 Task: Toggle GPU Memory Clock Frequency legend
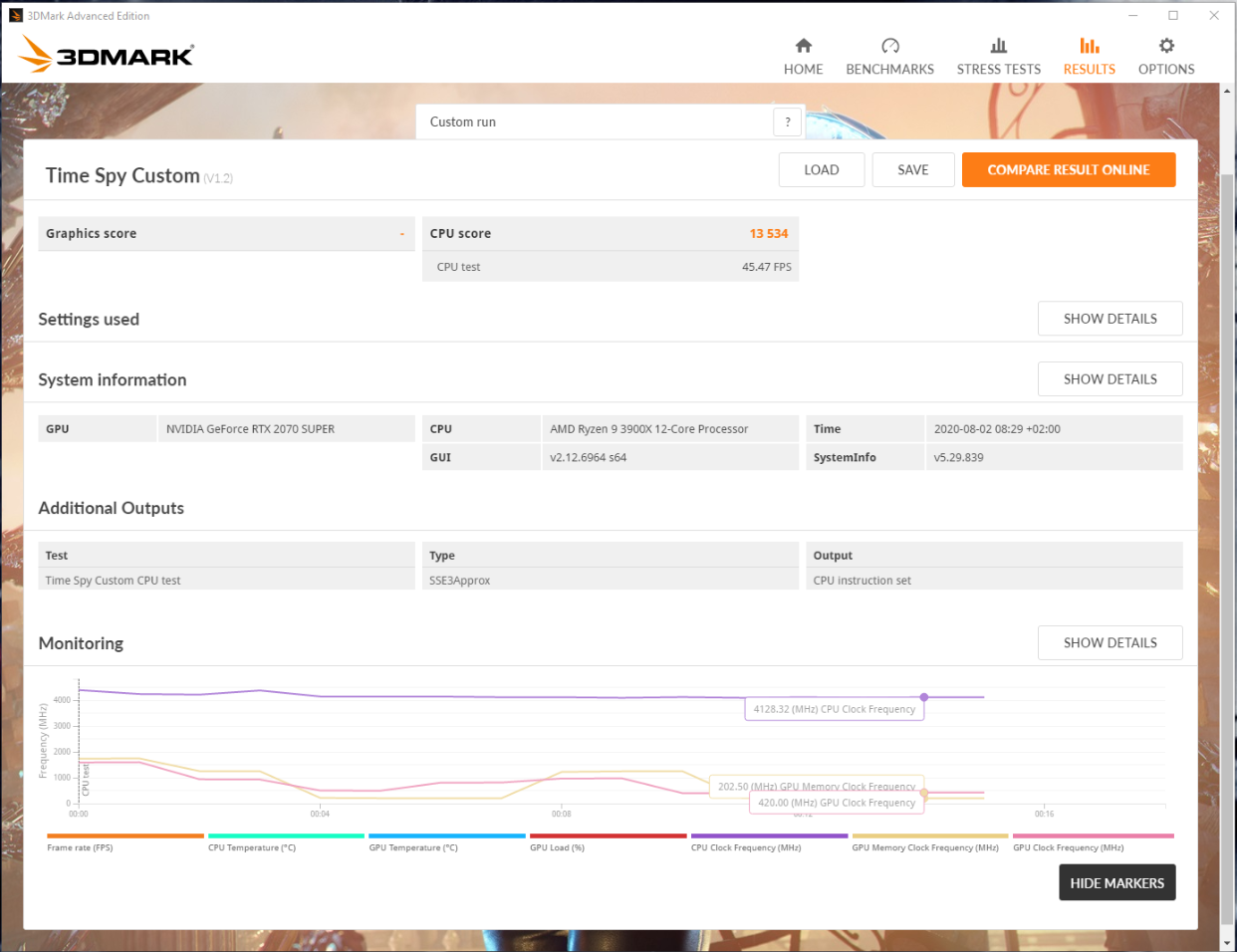point(930,842)
